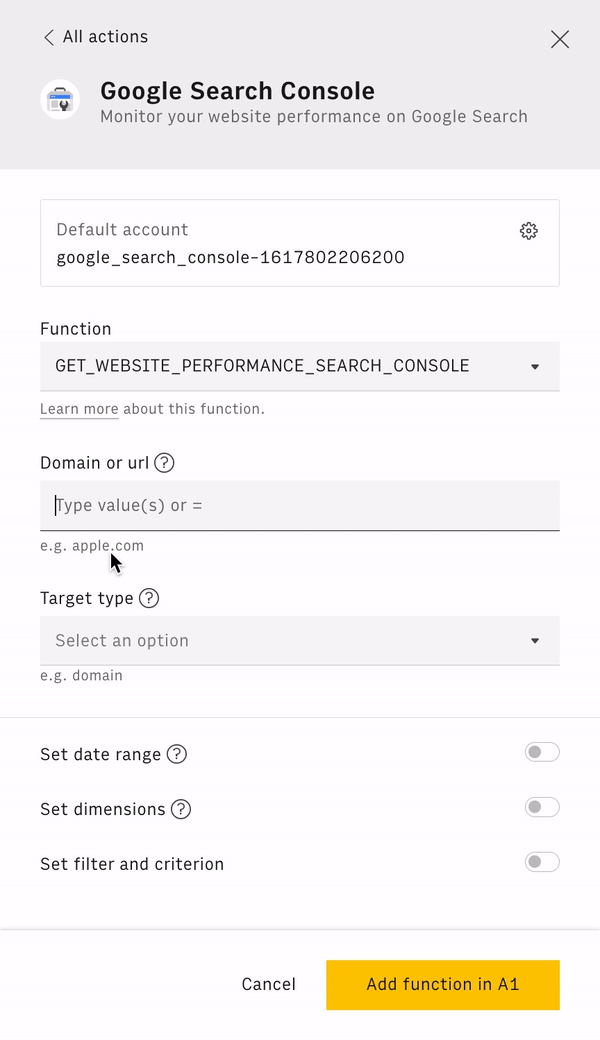Screen dimensions: 600x1040
Task: Click the Default account box
Action: click(x=280, y=243)
